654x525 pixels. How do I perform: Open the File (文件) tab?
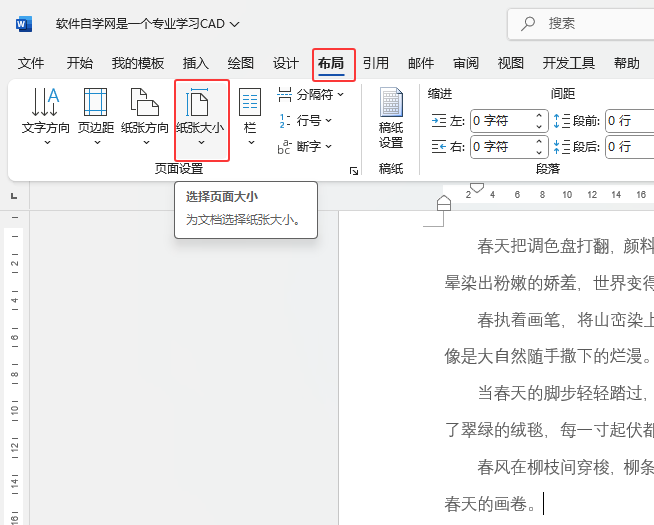pos(31,63)
